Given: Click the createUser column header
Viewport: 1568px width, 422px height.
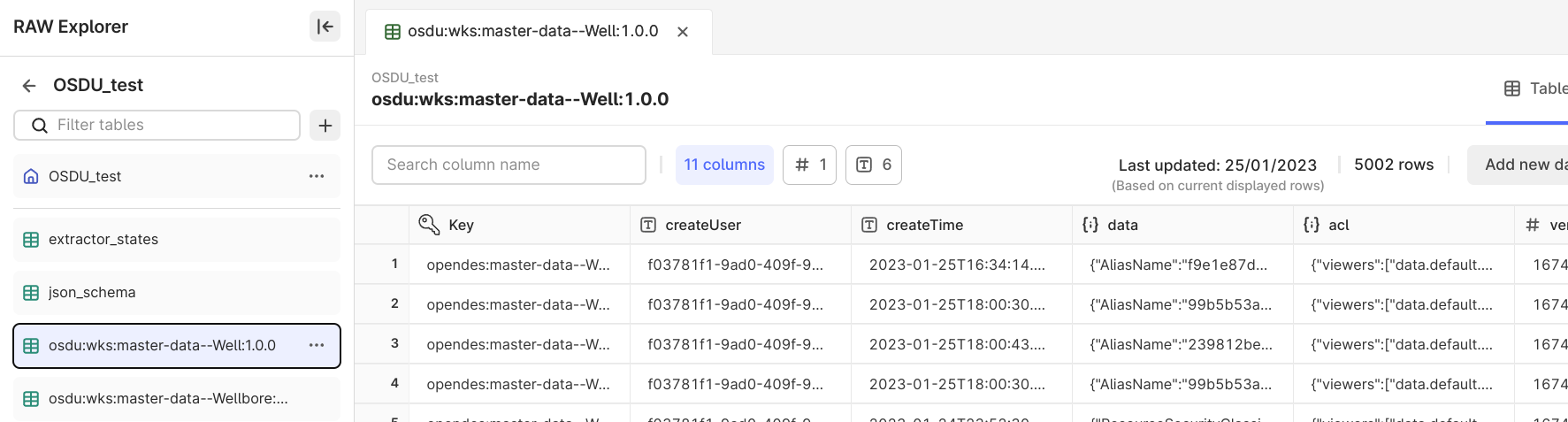Looking at the screenshot, I should point(740,225).
